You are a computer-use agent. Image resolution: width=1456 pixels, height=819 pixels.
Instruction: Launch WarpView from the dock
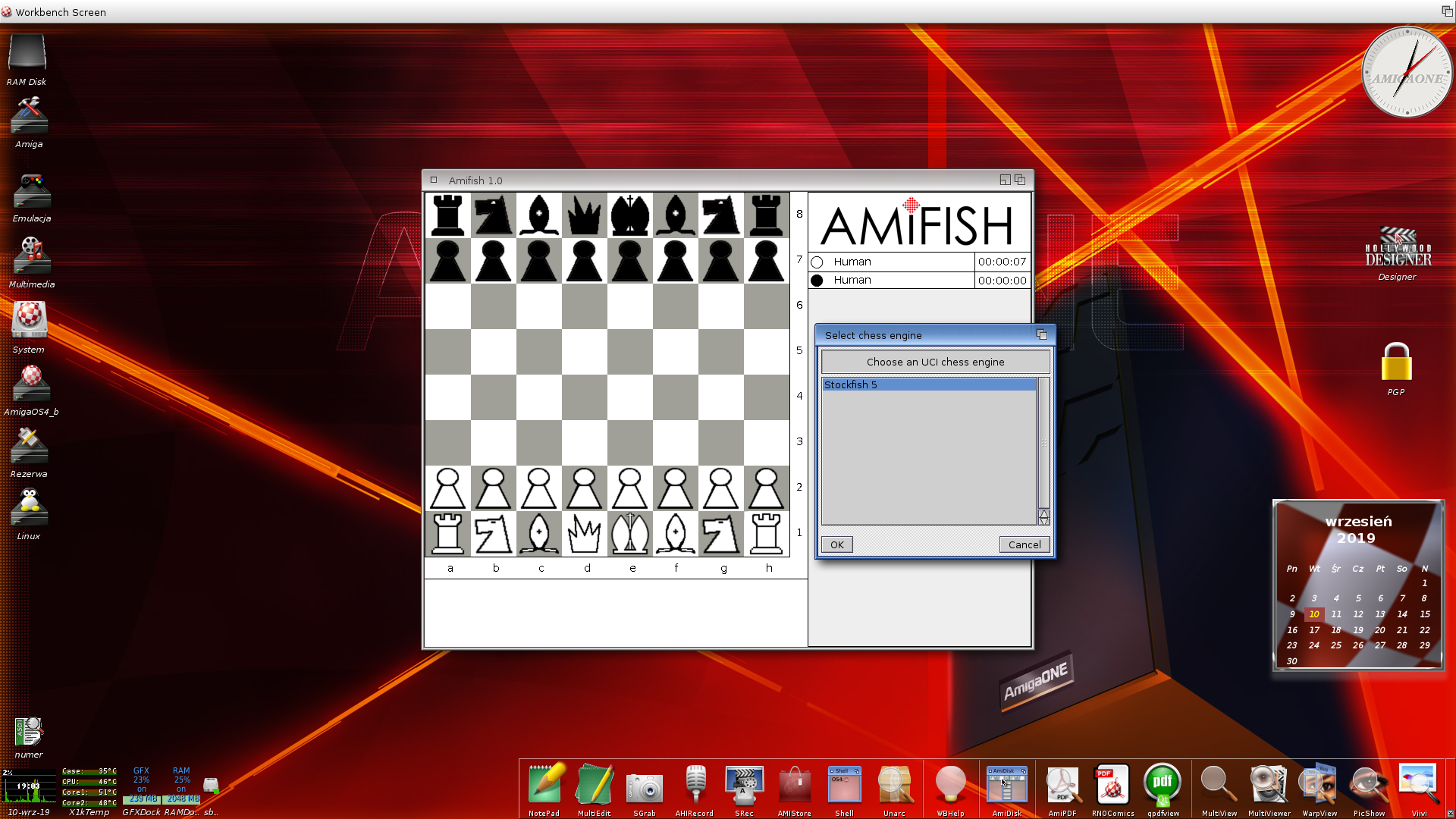1319,790
